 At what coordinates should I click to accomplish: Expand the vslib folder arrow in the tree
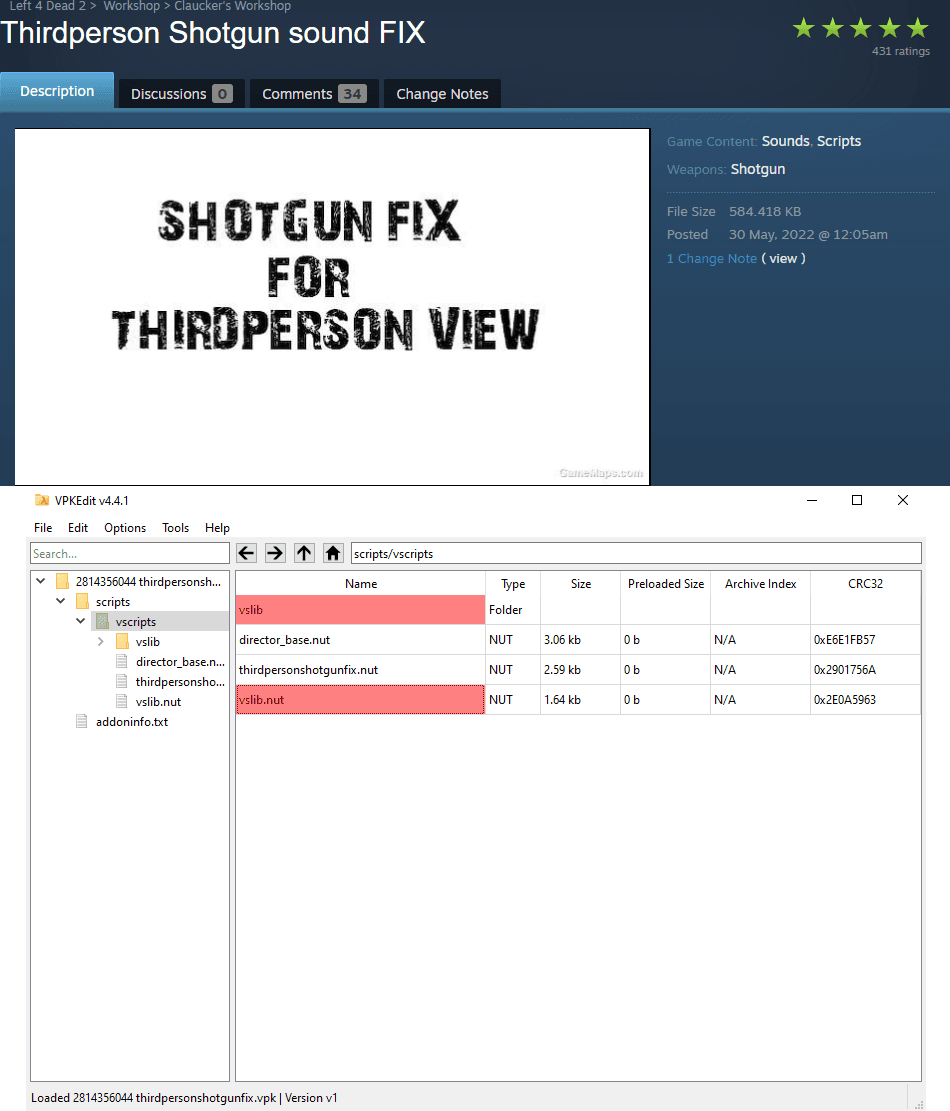tap(101, 641)
